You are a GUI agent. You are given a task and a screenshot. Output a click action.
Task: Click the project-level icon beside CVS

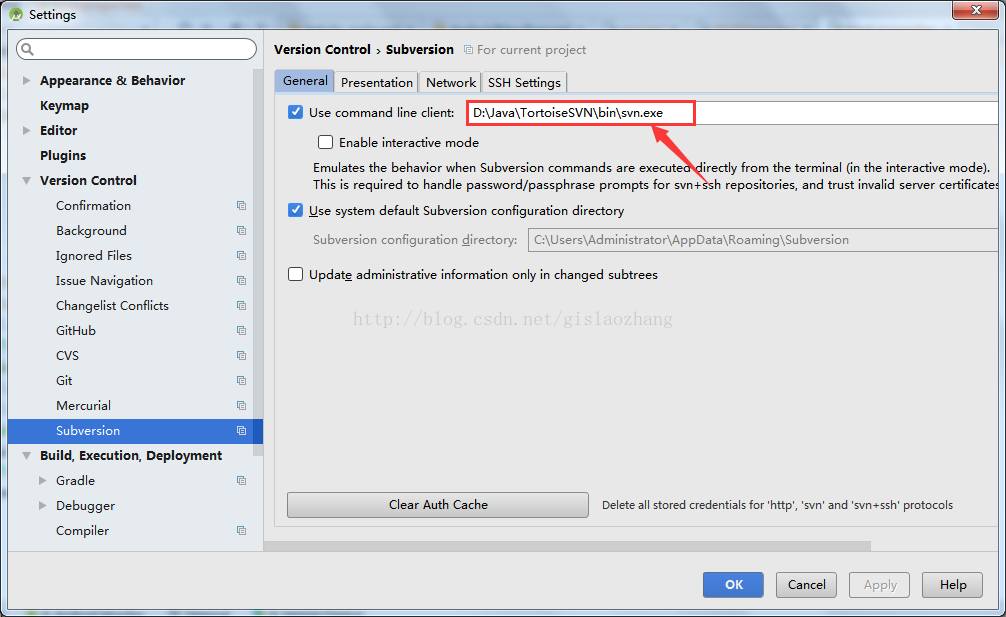[x=241, y=355]
